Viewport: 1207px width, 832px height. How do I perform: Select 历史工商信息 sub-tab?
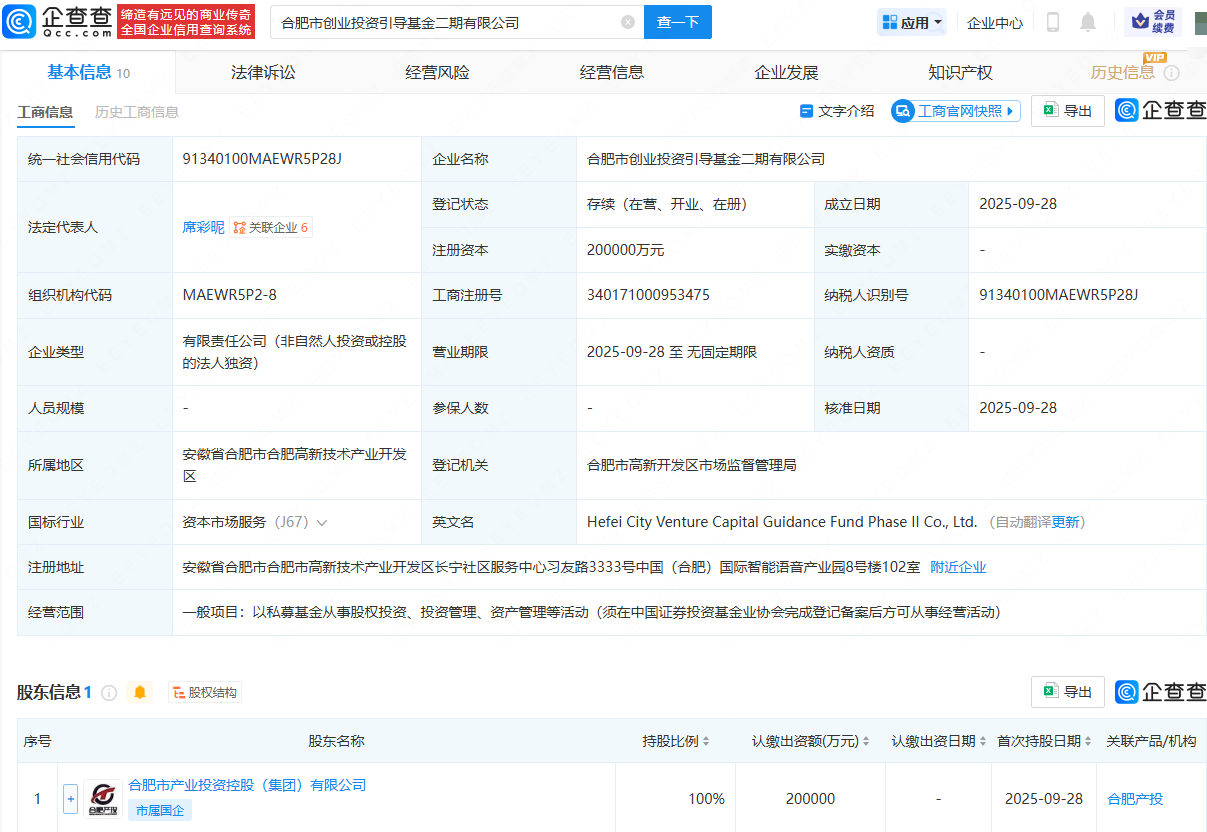(x=137, y=112)
